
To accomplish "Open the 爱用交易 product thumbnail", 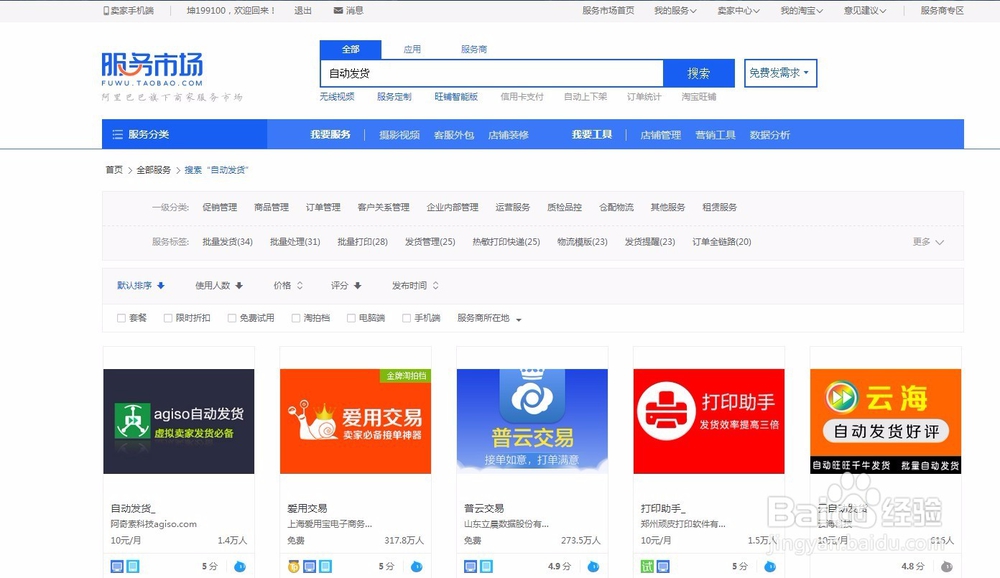I will 355,421.
